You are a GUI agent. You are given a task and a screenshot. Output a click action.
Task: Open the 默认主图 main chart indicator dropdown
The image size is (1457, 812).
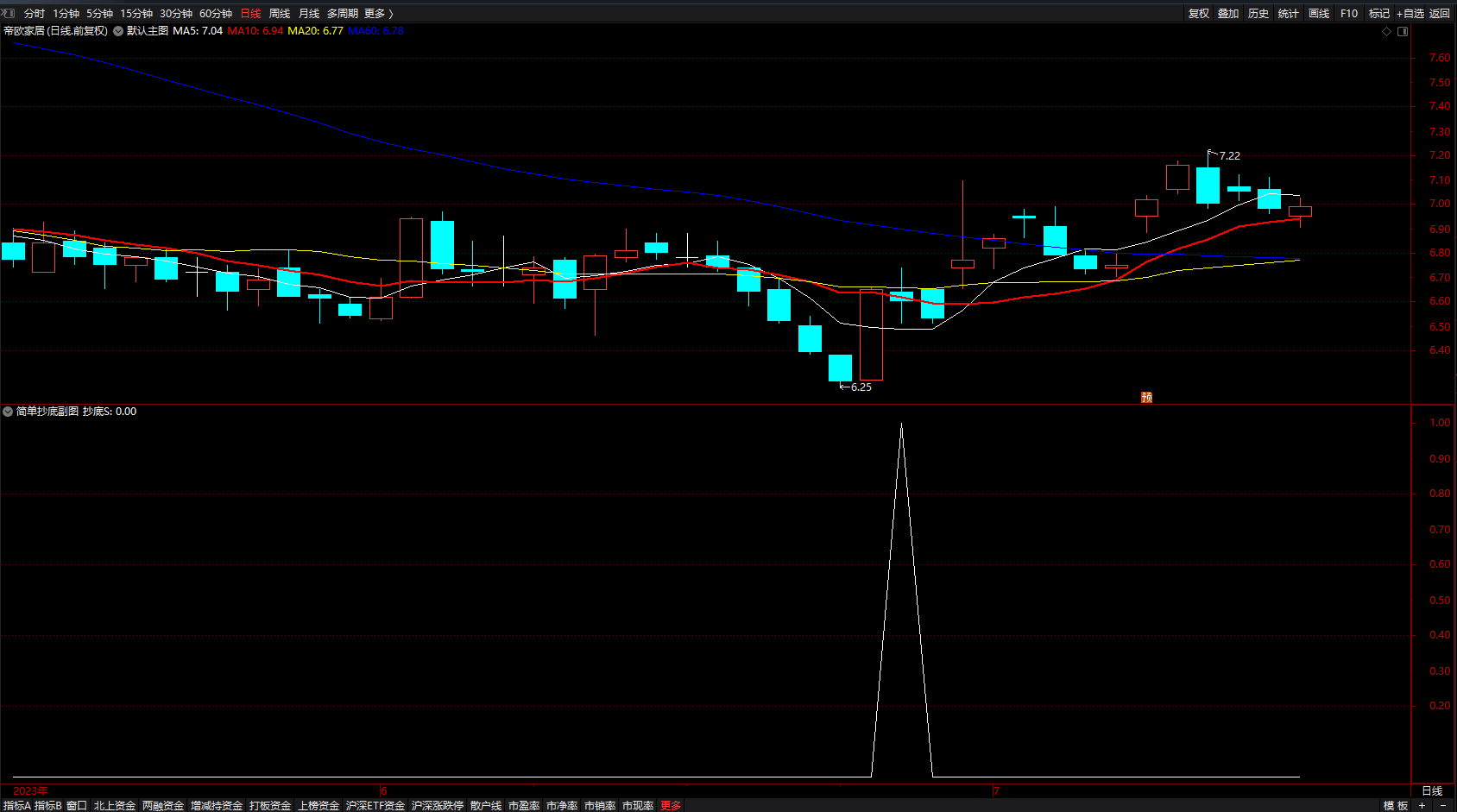pyautogui.click(x=118, y=31)
